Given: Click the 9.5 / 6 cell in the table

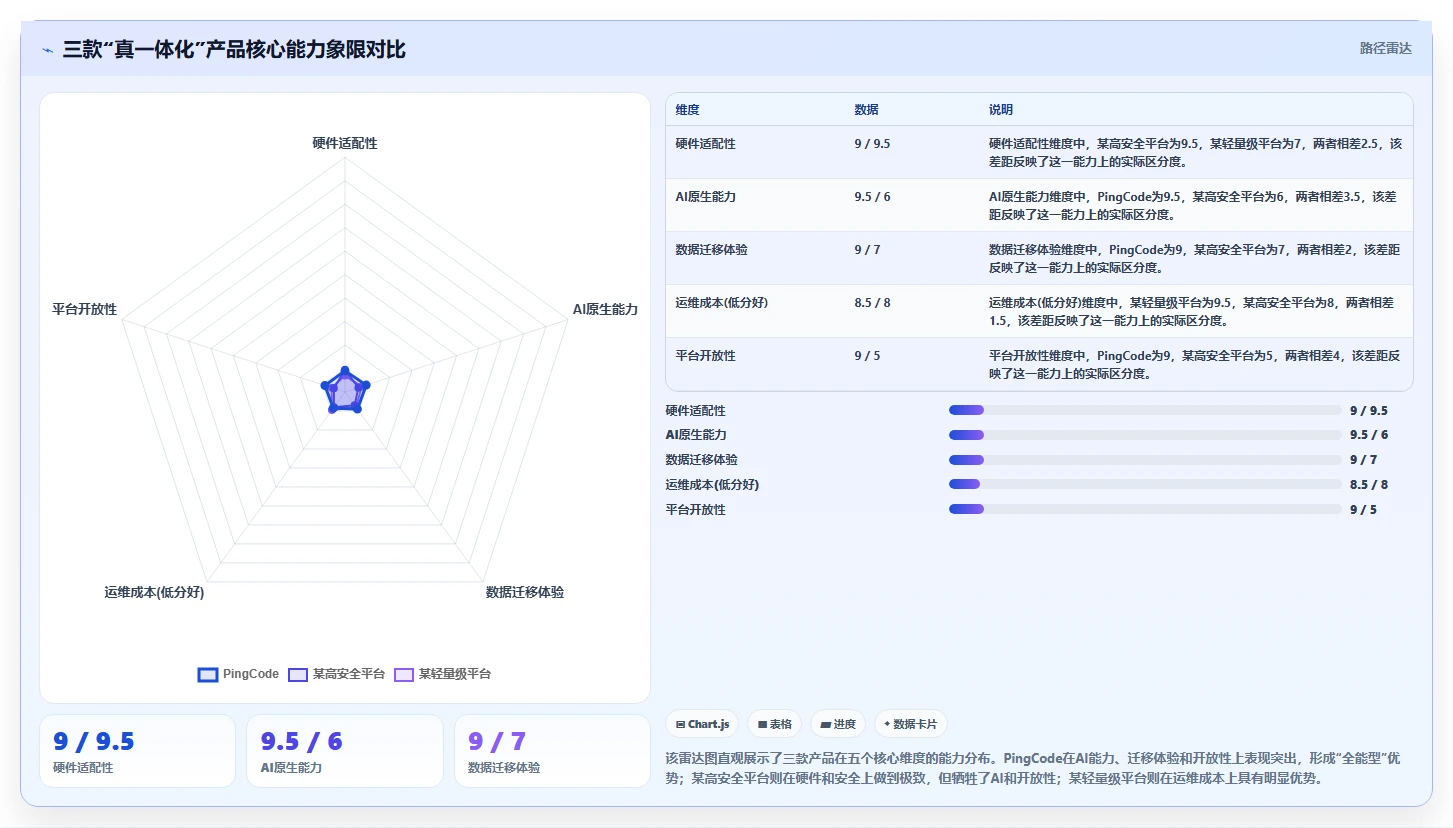Looking at the screenshot, I should tap(872, 197).
